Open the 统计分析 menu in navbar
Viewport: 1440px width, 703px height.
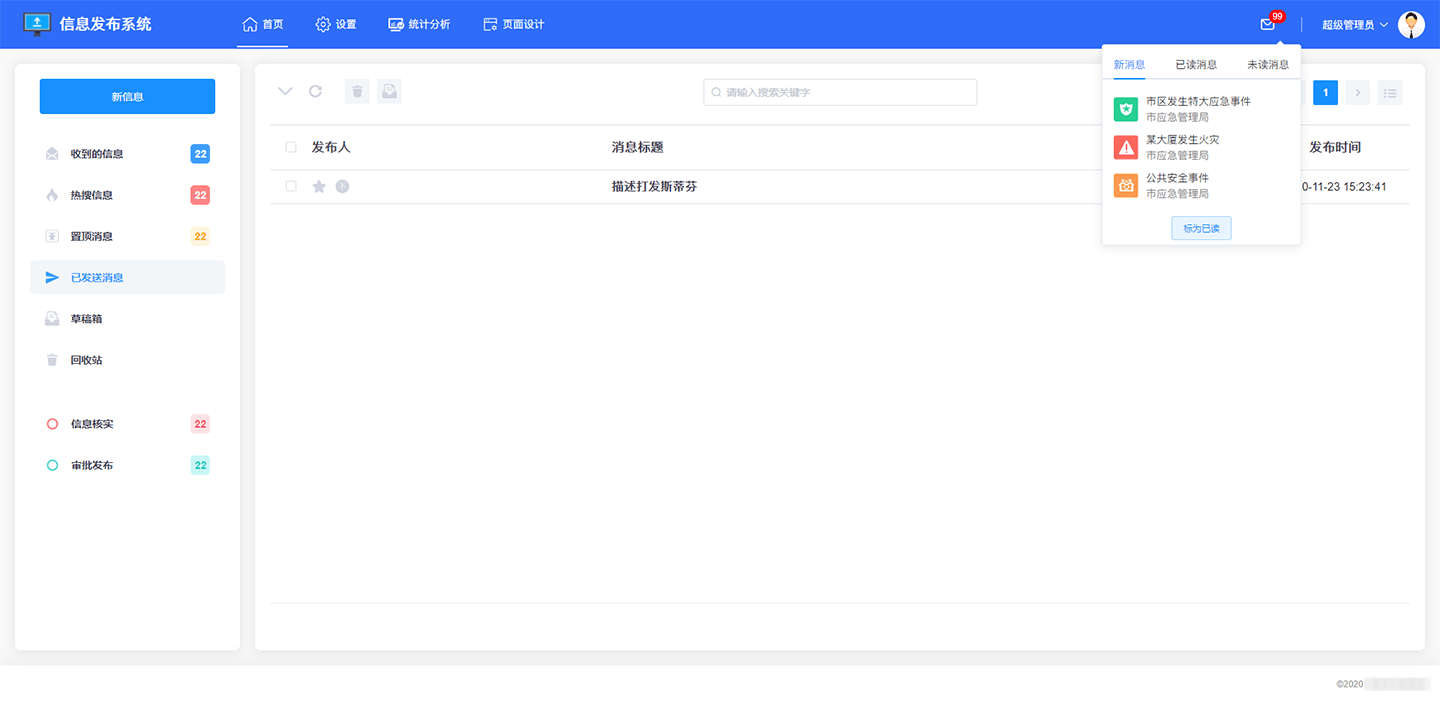click(x=419, y=24)
